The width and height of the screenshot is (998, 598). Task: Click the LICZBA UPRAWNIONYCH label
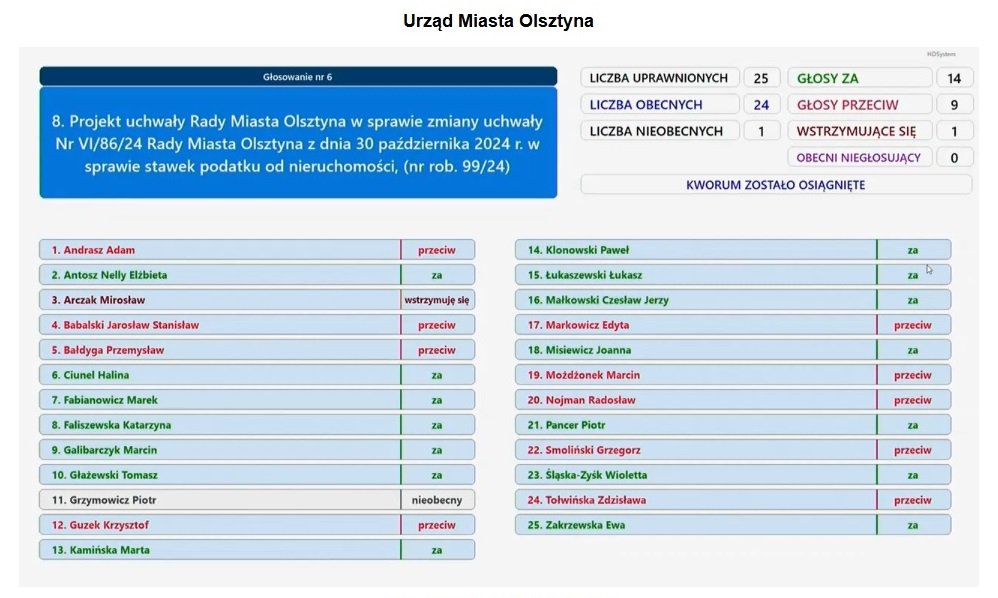tap(659, 78)
